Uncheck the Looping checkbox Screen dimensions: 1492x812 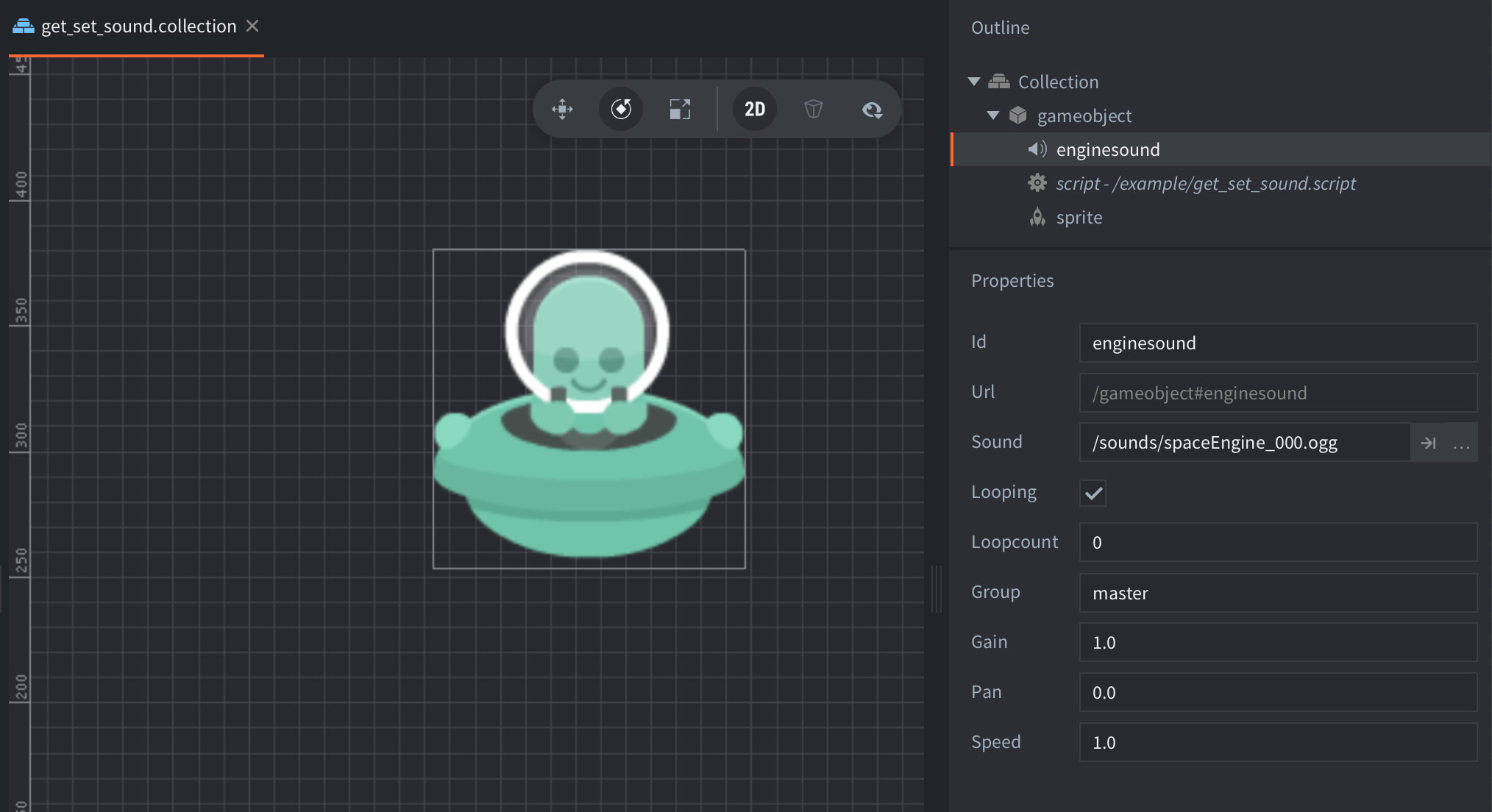click(x=1093, y=493)
